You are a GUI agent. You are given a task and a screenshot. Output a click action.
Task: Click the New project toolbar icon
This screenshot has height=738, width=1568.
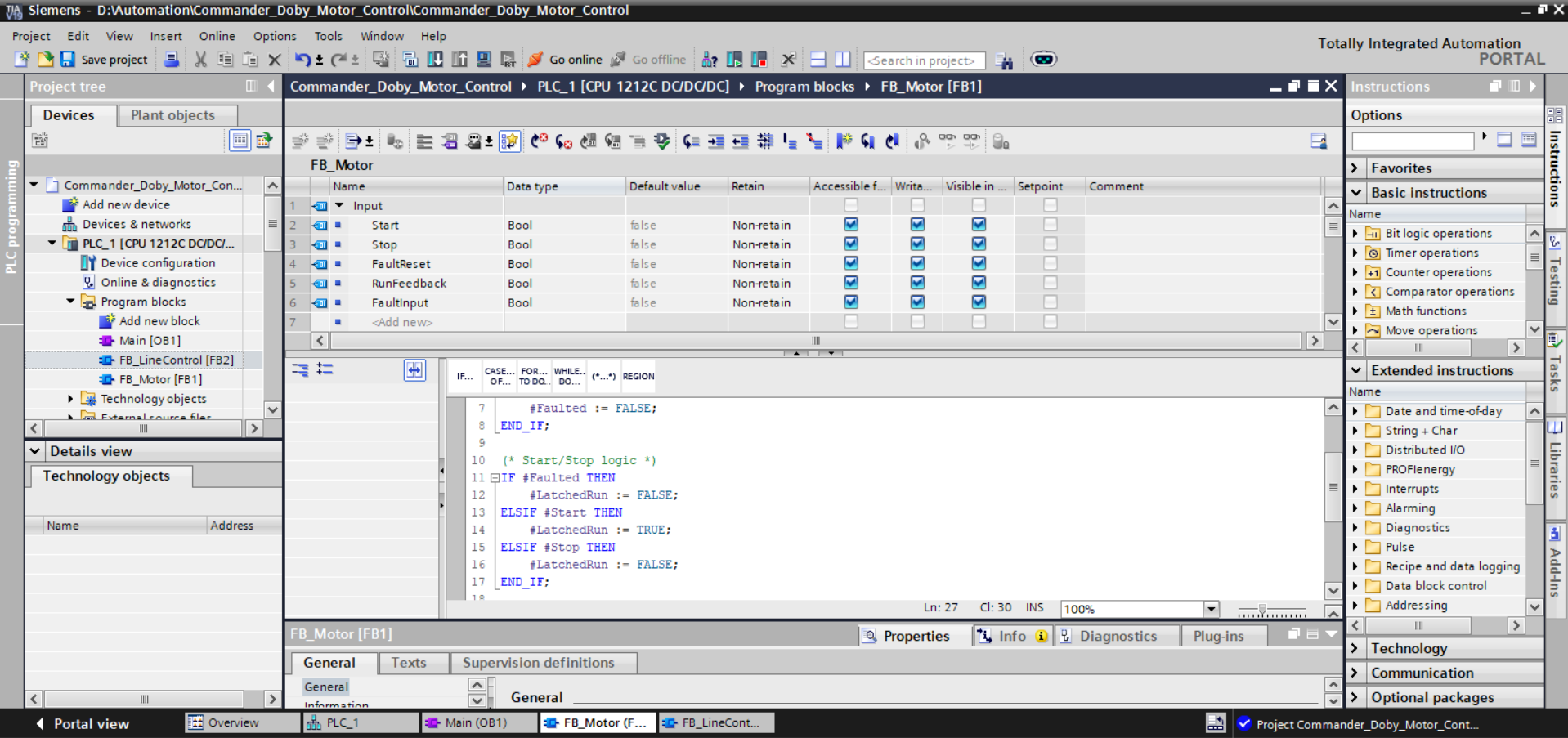22,59
